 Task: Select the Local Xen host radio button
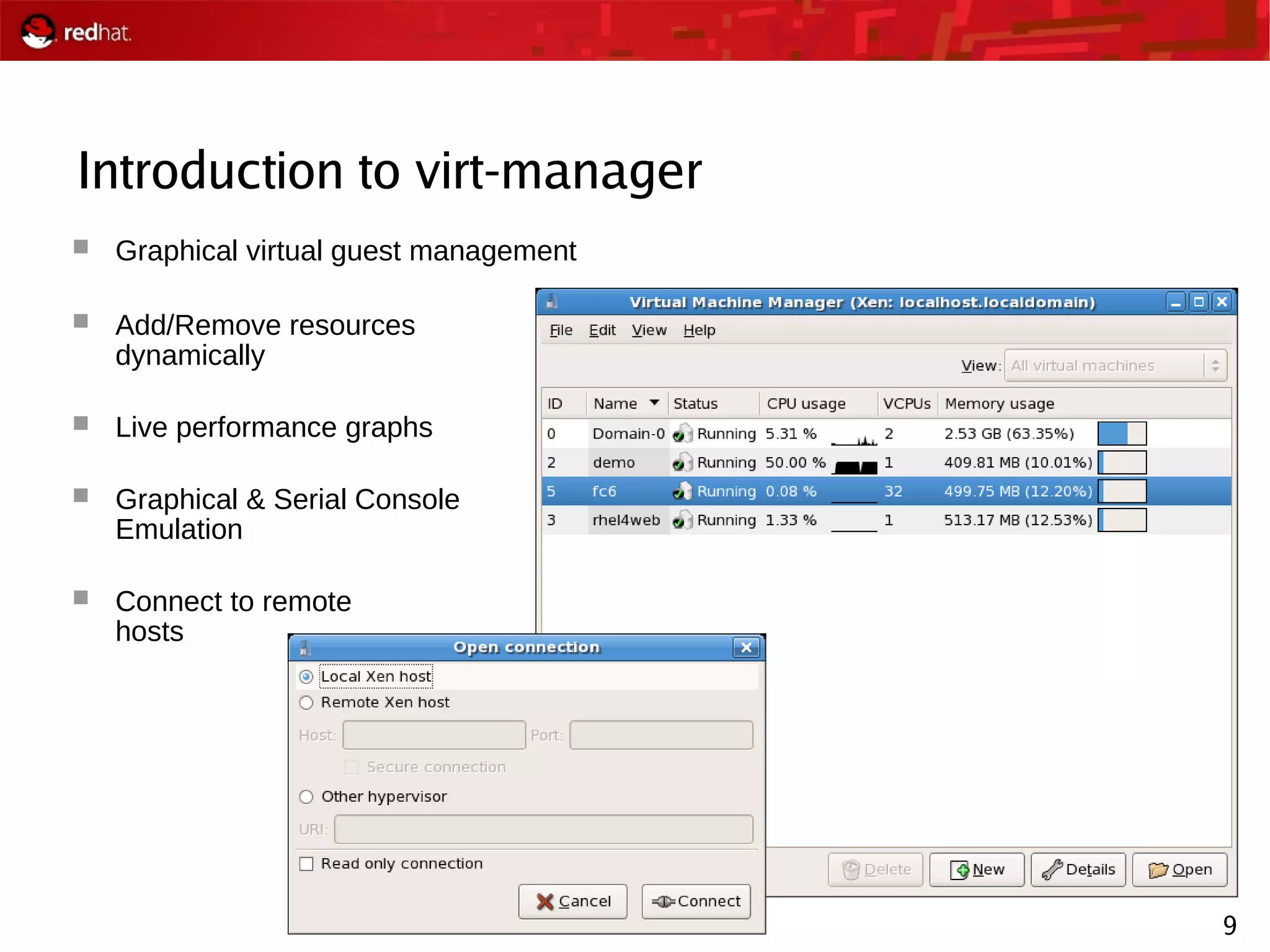click(306, 677)
